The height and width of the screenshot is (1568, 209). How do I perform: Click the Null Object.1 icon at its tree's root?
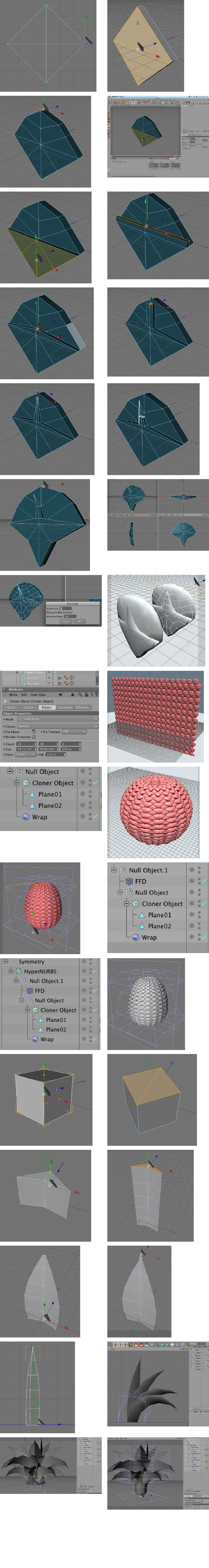pos(123,870)
